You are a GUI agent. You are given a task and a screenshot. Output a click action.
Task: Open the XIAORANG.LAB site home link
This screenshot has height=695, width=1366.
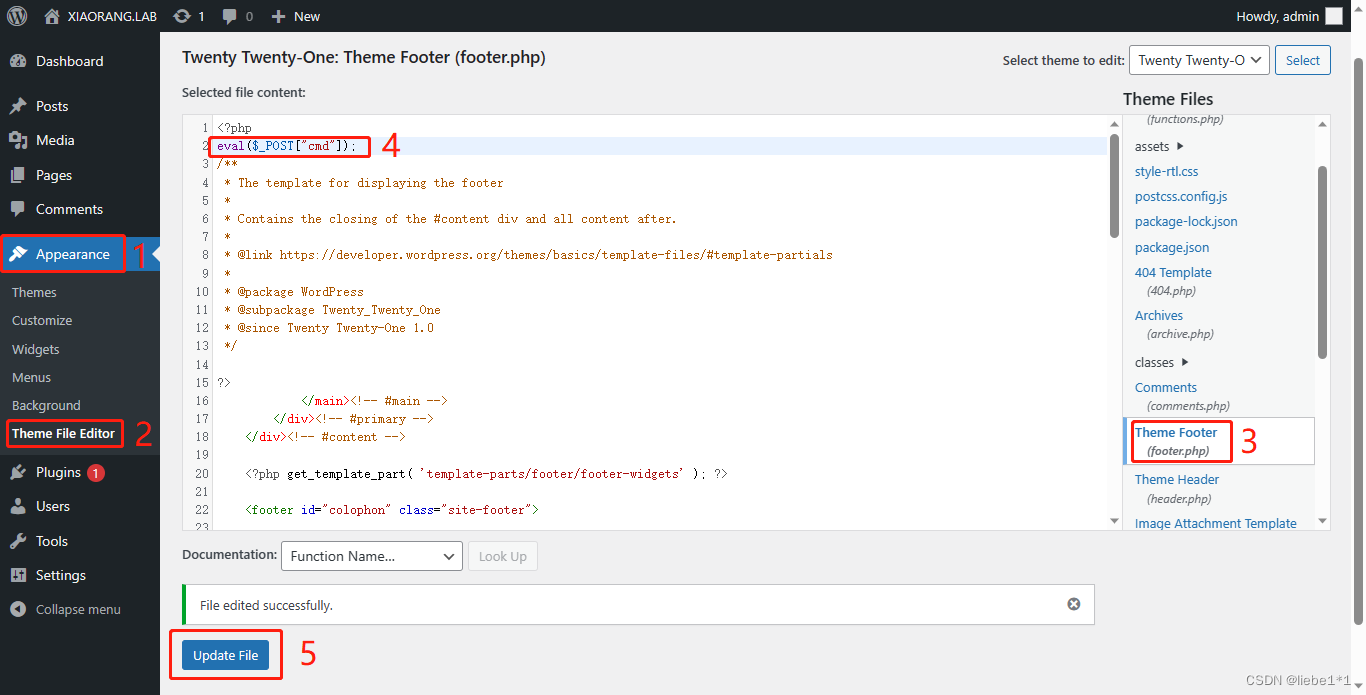[100, 16]
